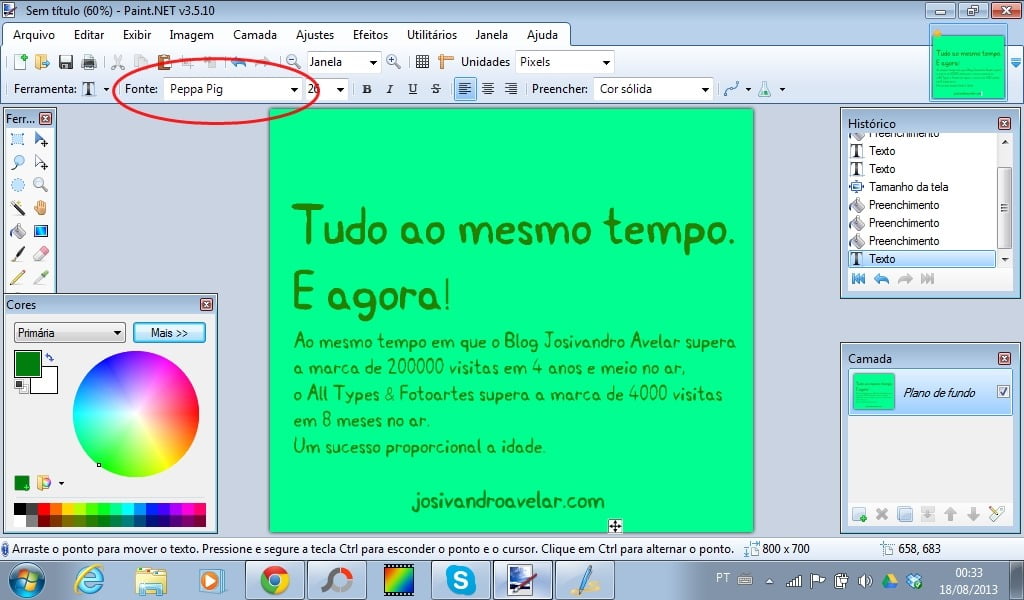The height and width of the screenshot is (600, 1024).
Task: Zoom out with the minus magnifier icon
Action: click(293, 62)
